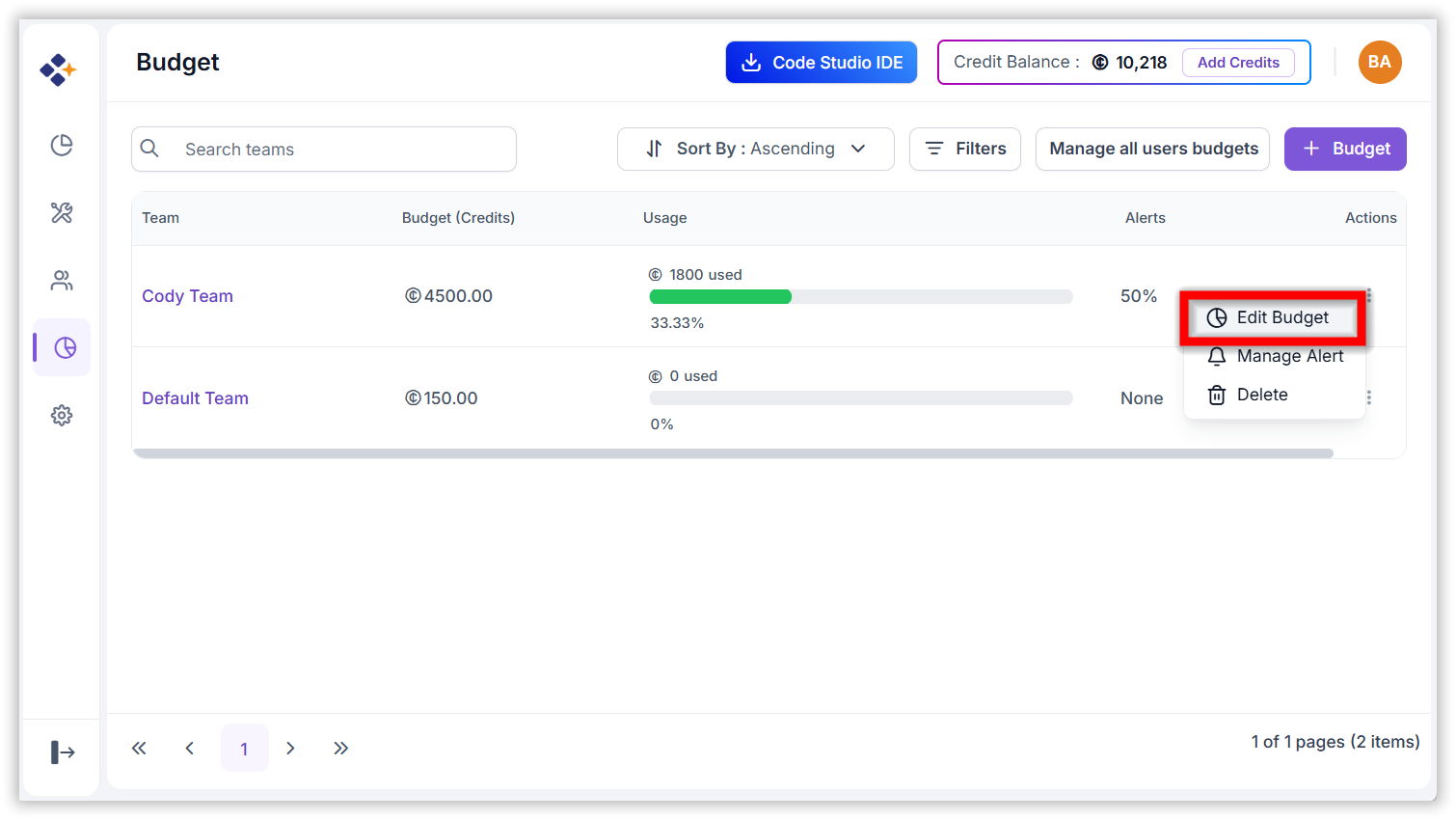This screenshot has height=820, width=1456.
Task: Open settings gear in sidebar
Action: 62,416
